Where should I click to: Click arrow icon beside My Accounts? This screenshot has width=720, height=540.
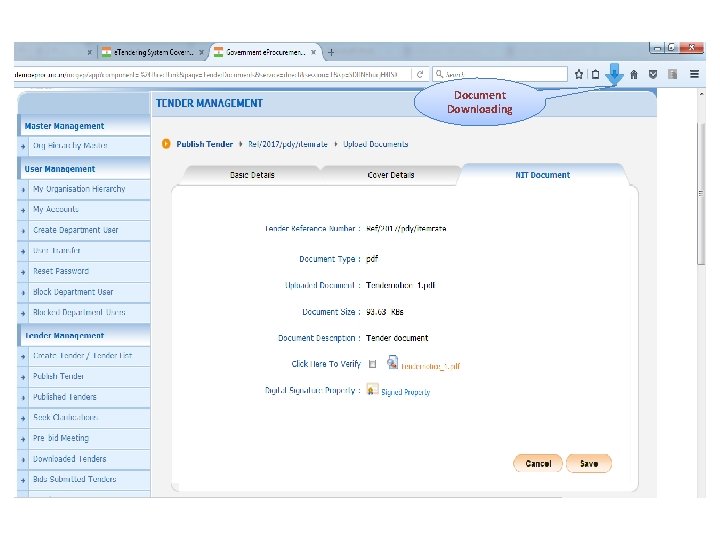tap(23, 210)
